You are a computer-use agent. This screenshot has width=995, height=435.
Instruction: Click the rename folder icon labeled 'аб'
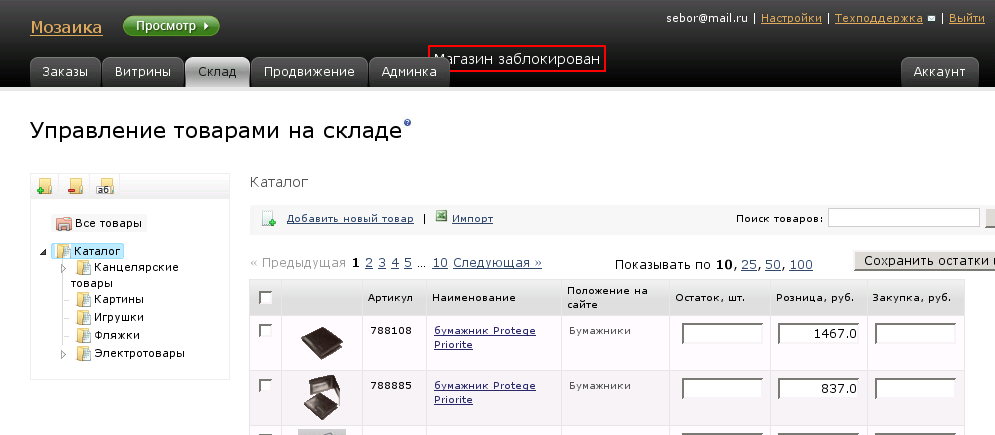105,186
